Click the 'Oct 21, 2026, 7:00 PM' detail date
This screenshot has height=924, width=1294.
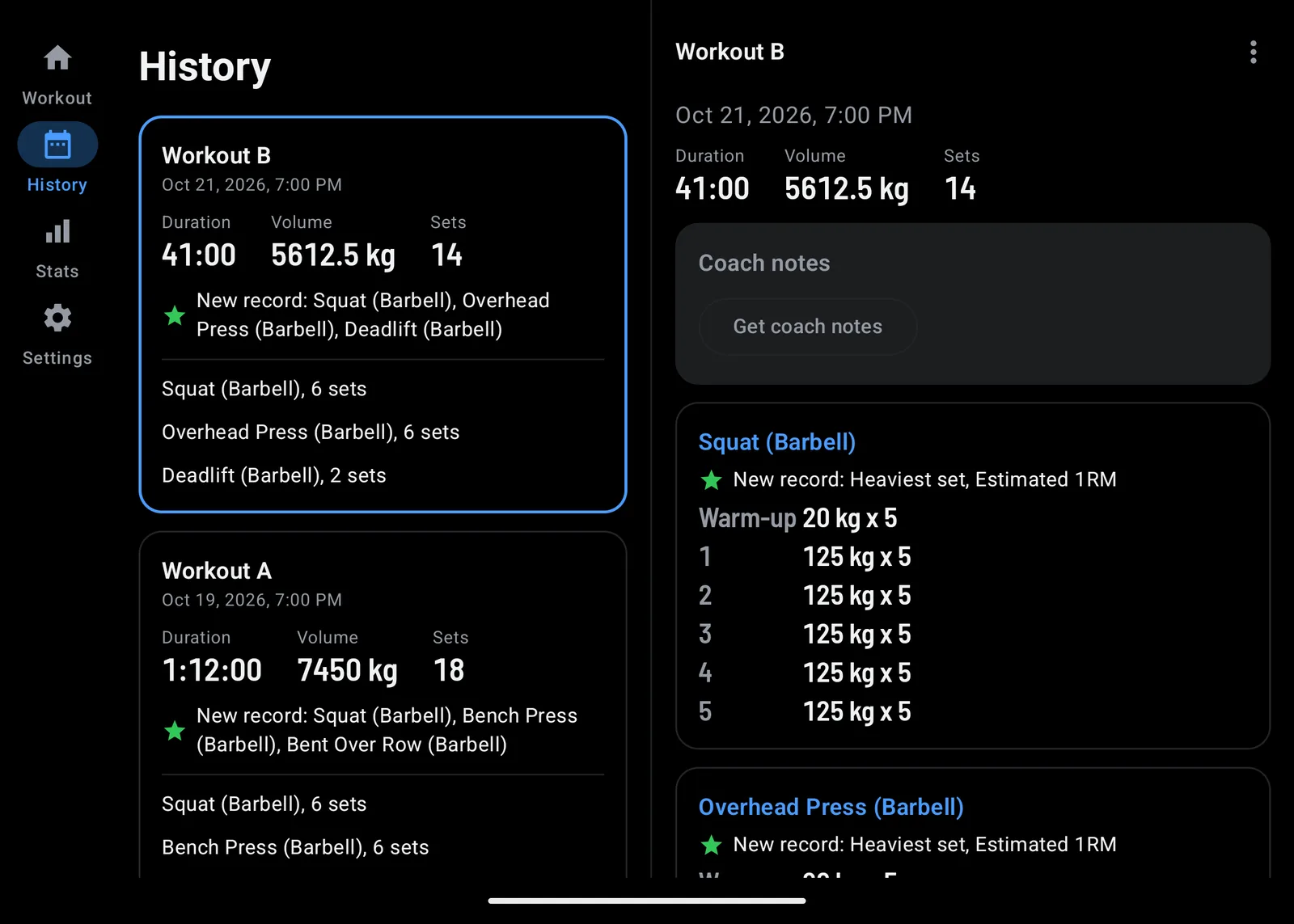(x=793, y=116)
